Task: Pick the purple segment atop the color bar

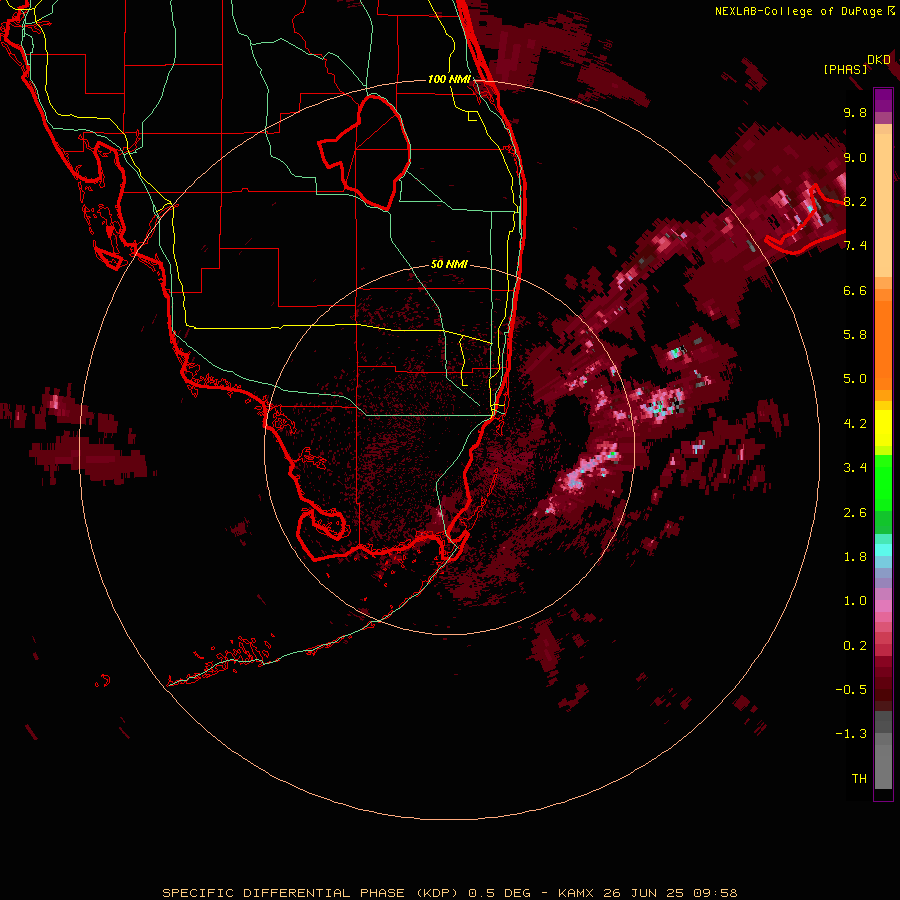Action: coord(883,100)
